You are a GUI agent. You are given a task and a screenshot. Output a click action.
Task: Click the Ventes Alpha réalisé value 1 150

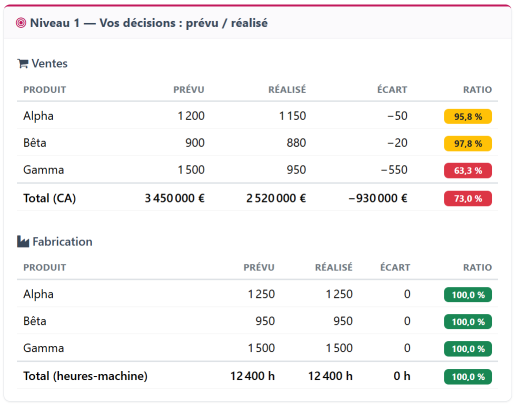[292, 116]
